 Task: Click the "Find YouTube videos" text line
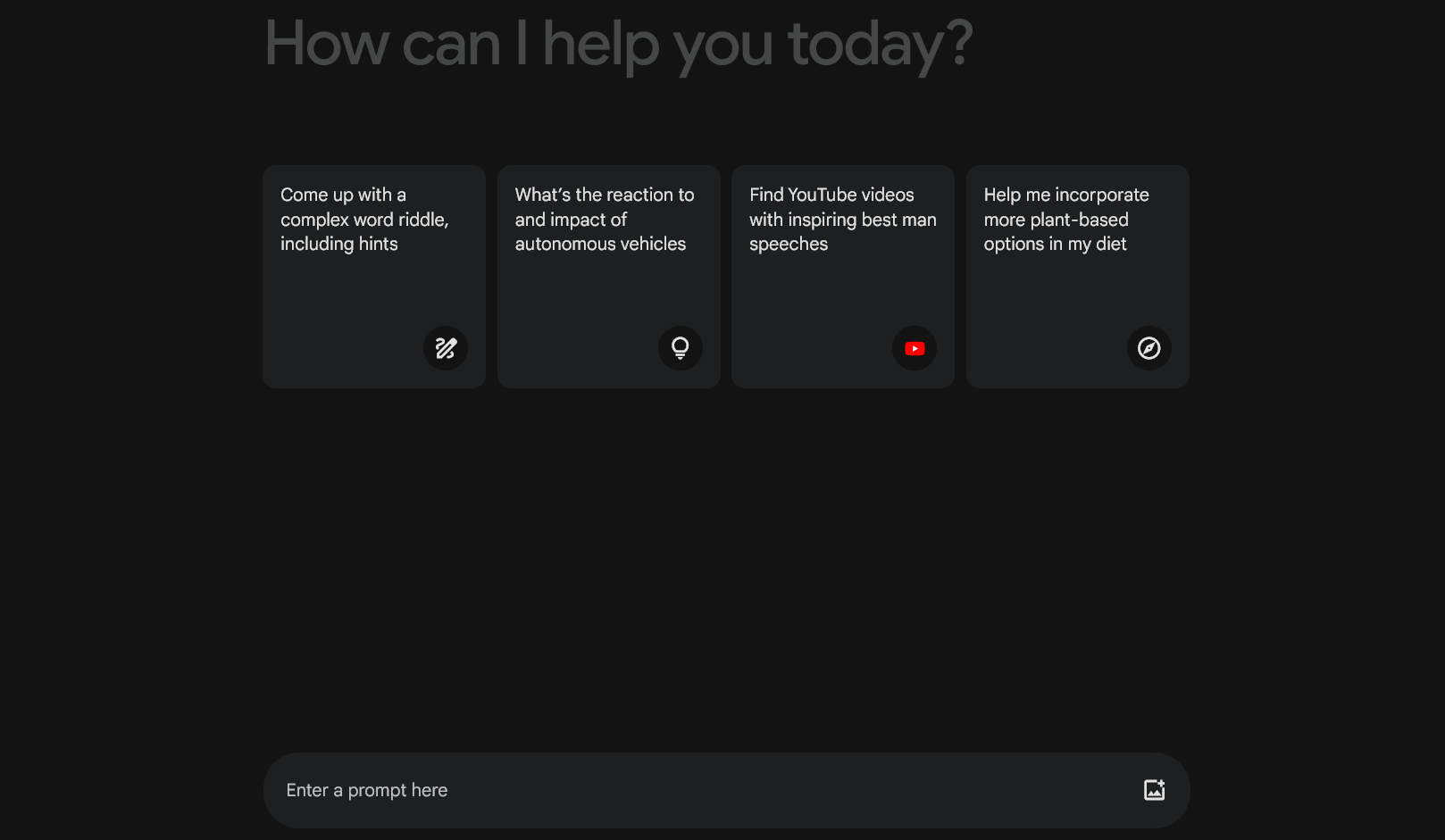tap(831, 195)
